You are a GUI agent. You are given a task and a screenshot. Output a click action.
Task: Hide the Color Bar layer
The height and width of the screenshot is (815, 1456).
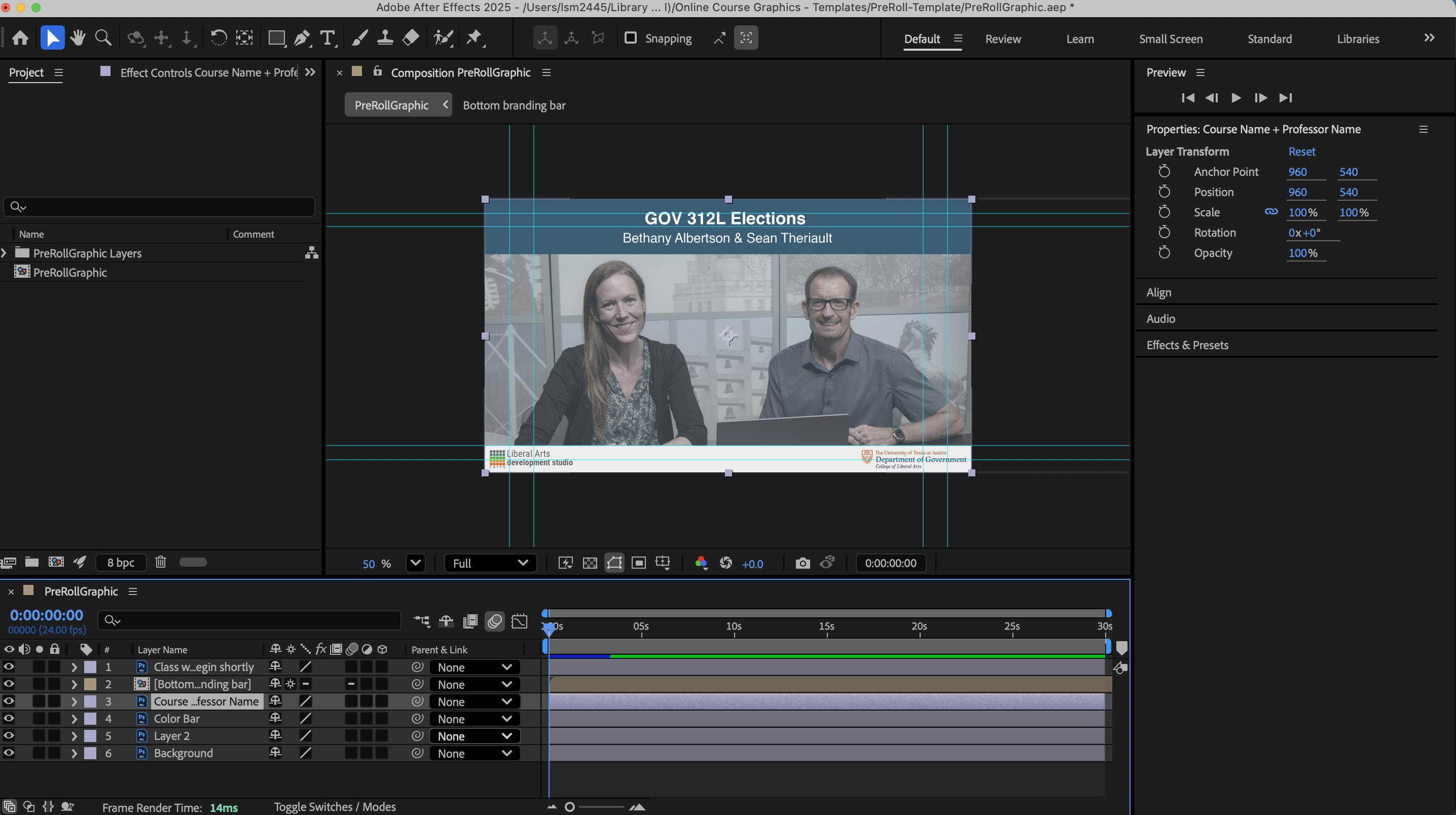coord(9,718)
